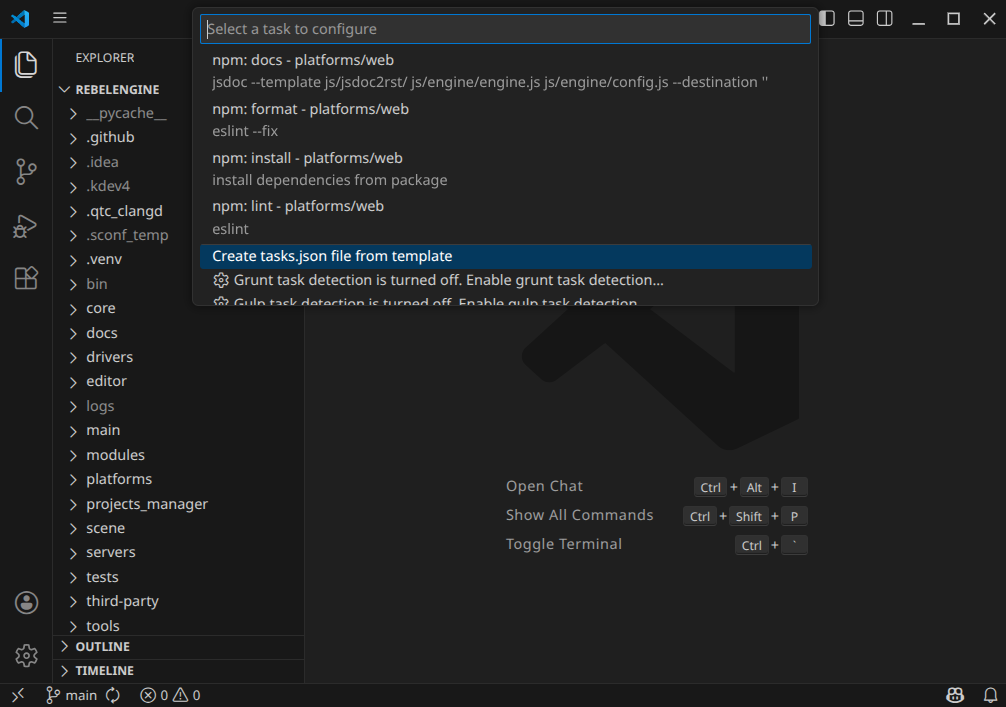Expand the main folder in explorer
The height and width of the screenshot is (707, 1006).
click(178, 430)
